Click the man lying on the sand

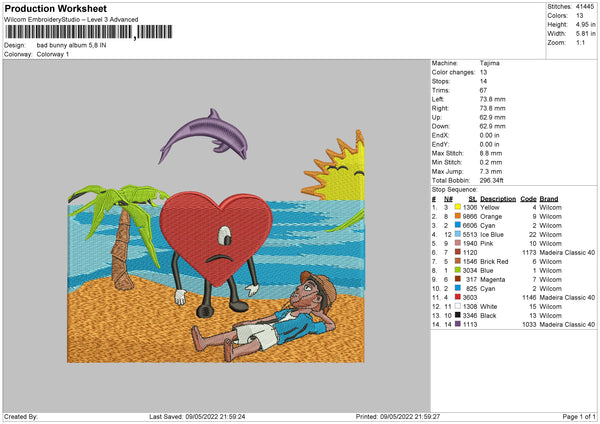coord(264,318)
